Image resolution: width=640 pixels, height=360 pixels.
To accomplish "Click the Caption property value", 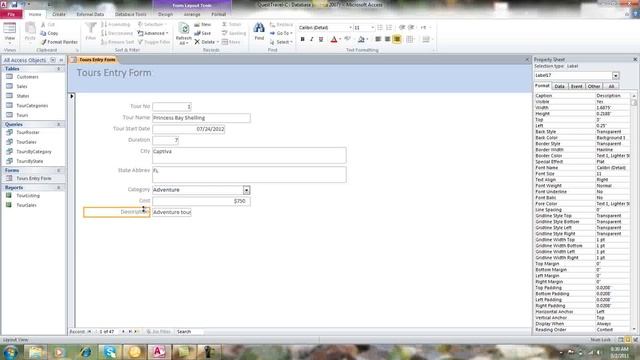I will coord(613,96).
